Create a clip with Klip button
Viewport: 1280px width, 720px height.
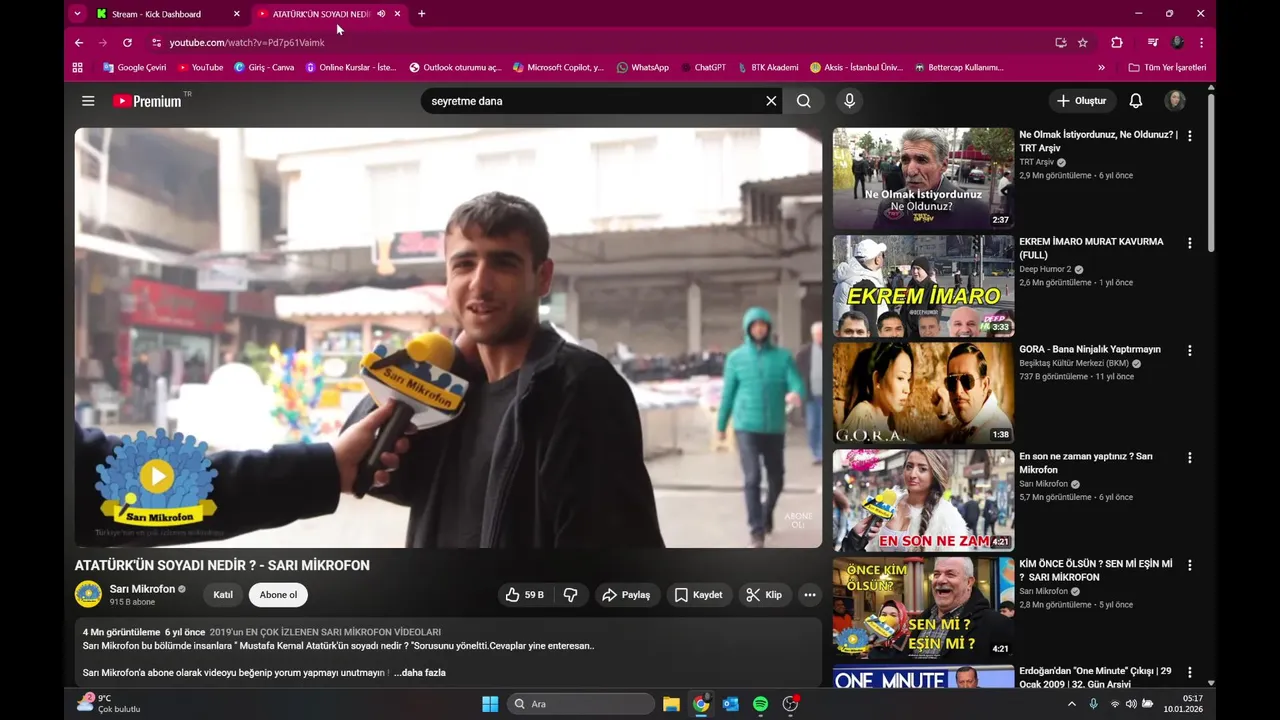click(764, 595)
